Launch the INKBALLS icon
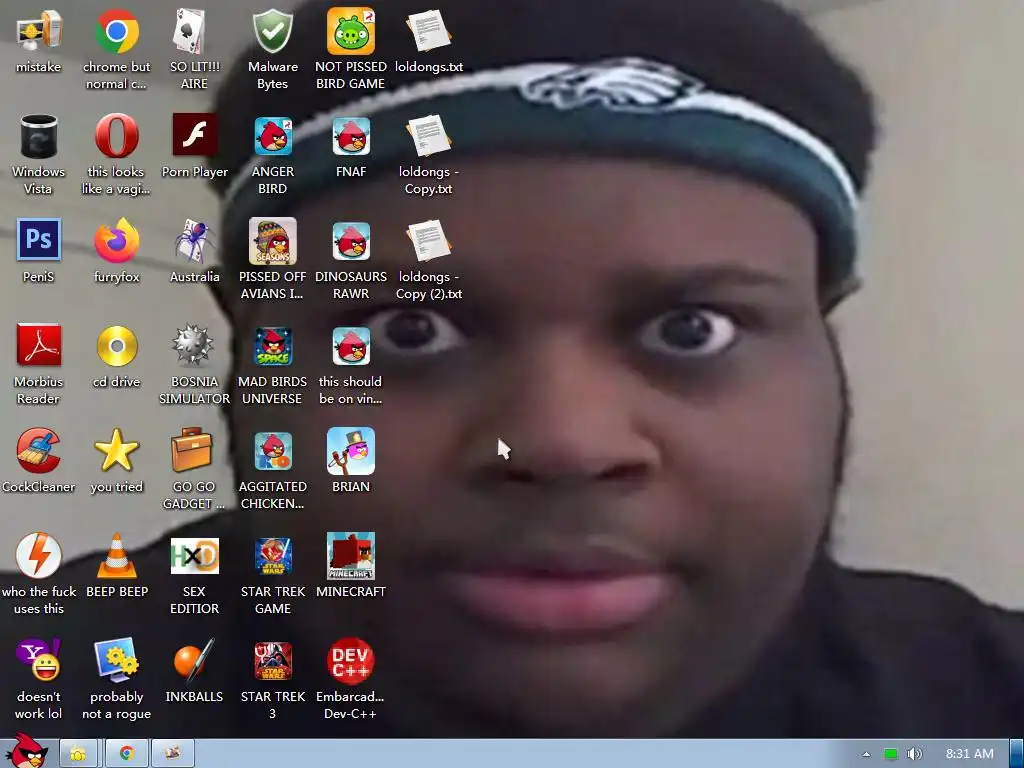This screenshot has width=1024, height=768. (x=194, y=660)
